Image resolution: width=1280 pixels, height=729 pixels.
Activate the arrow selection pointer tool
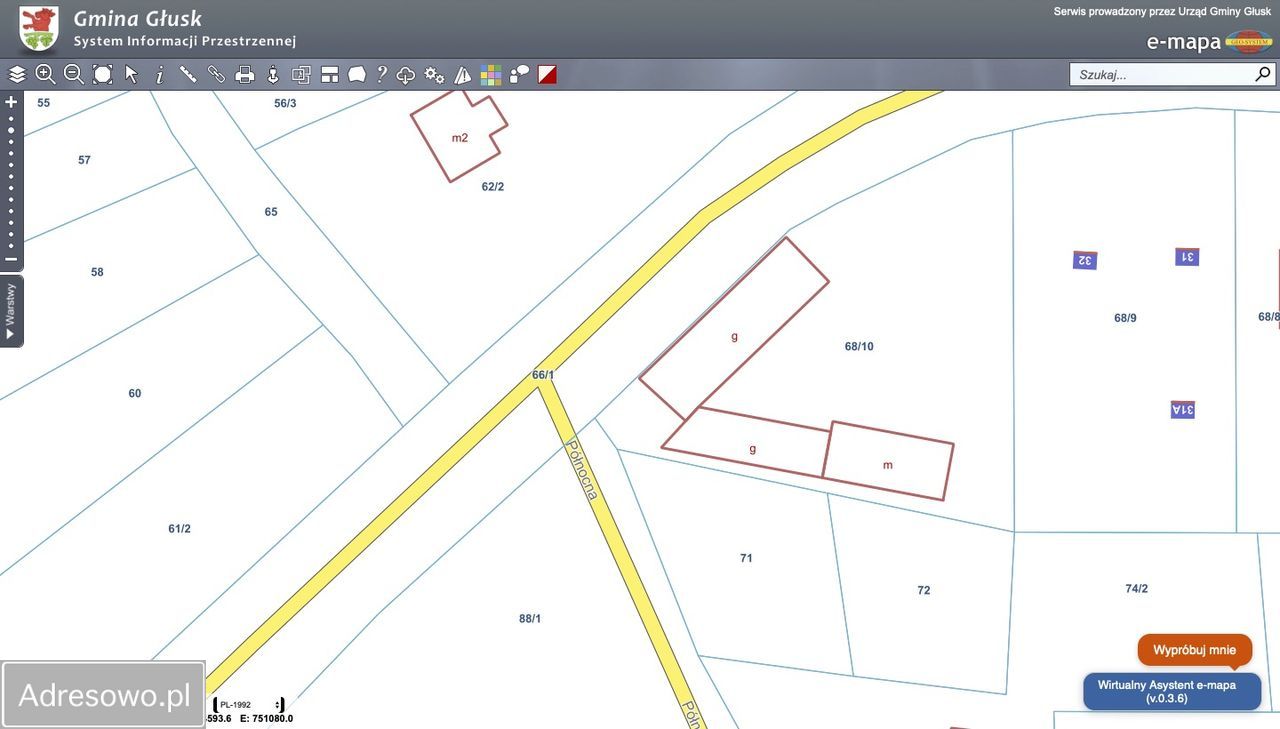click(131, 75)
